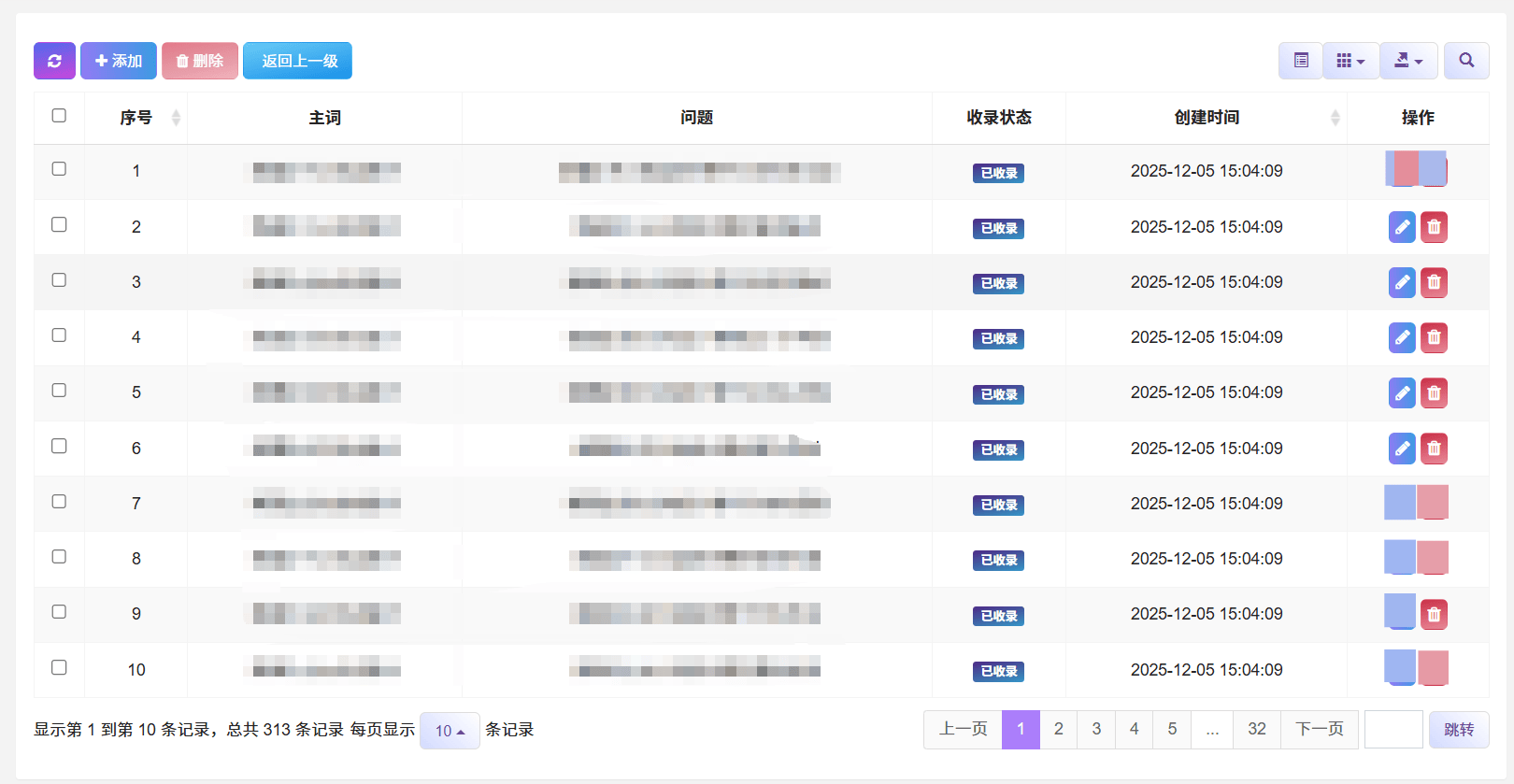Screen dimensions: 1514x784
Task: Tick the select-all checkbox in header
Action: (x=59, y=116)
